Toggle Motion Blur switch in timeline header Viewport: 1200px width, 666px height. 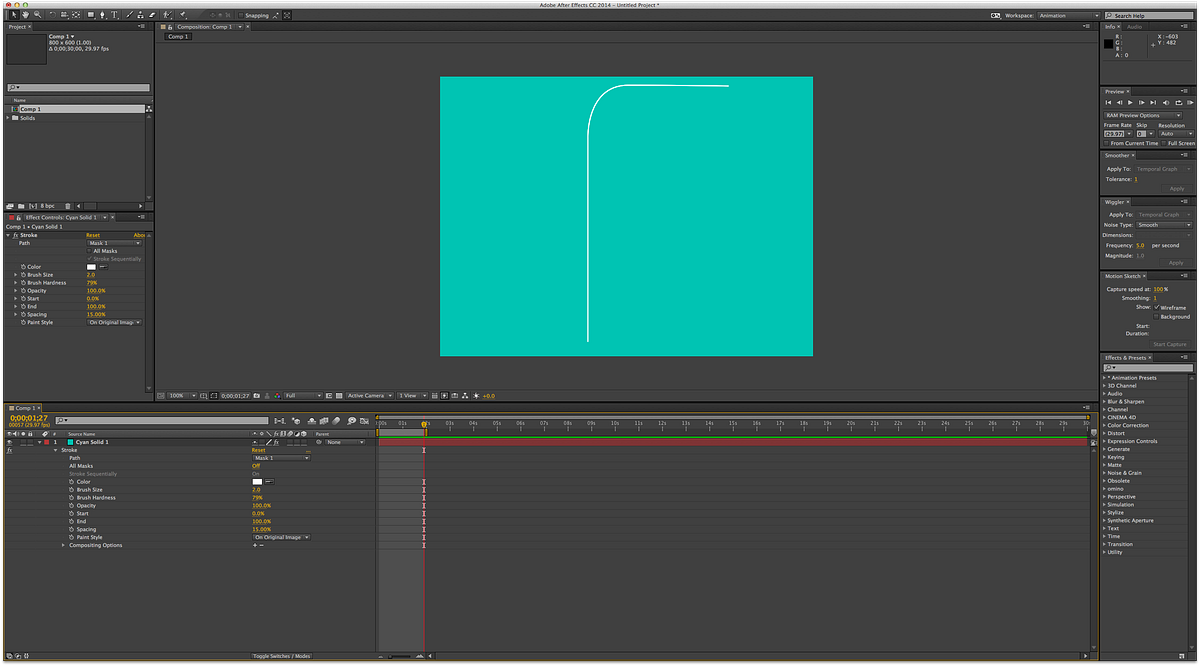337,421
